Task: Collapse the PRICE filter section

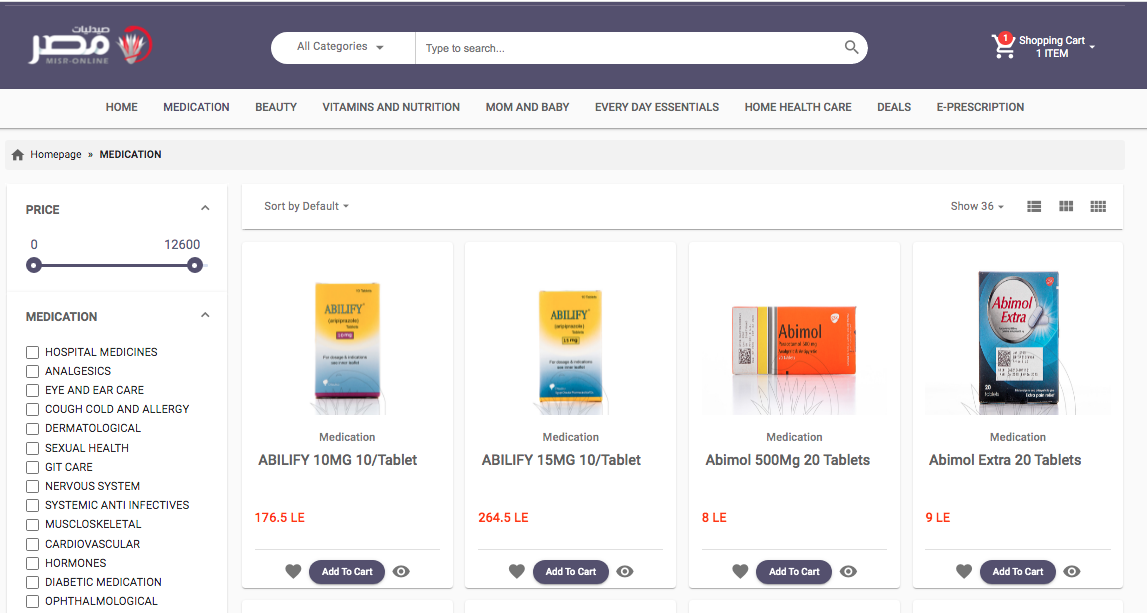Action: click(x=205, y=209)
